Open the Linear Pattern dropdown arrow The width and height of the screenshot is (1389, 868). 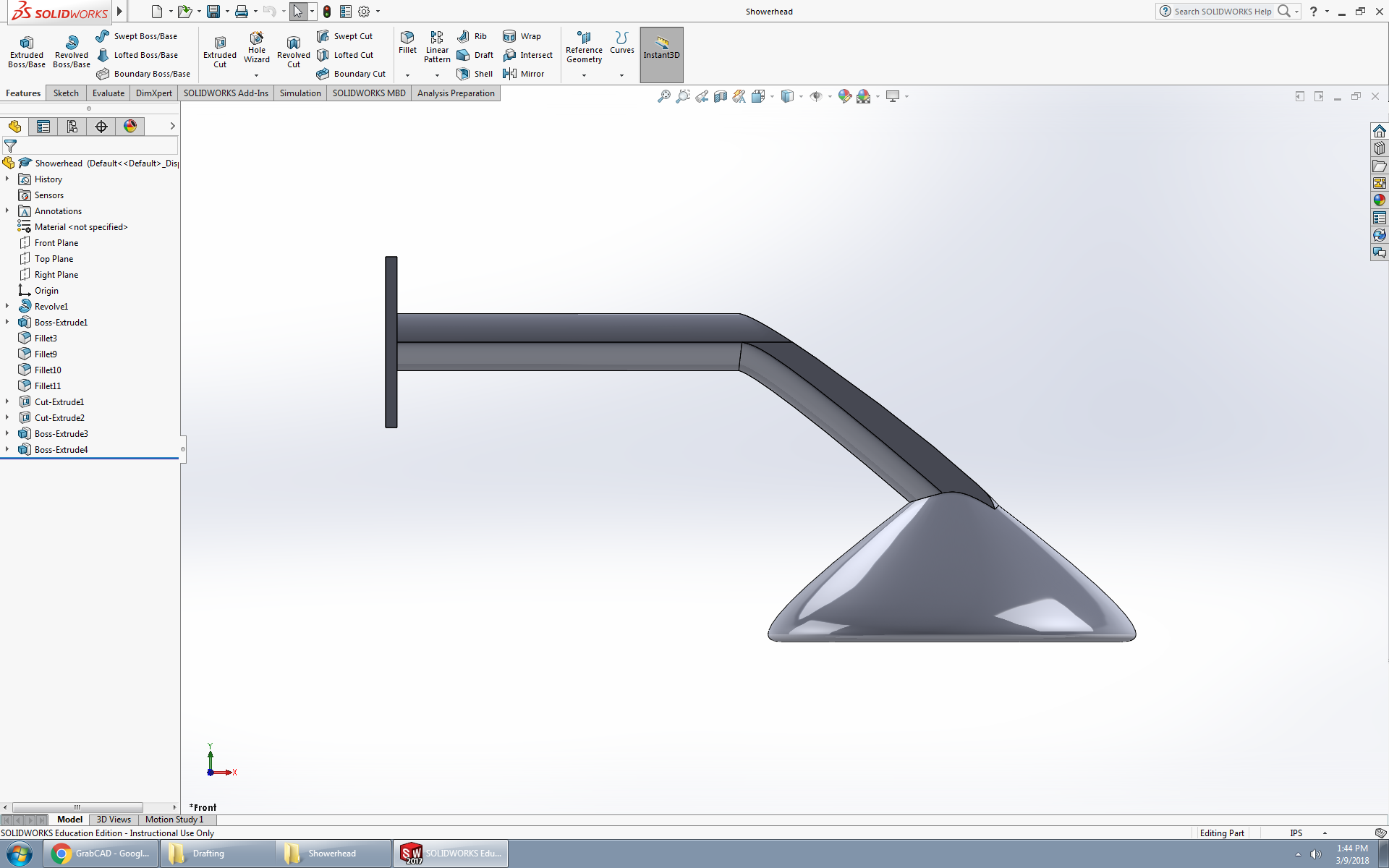(437, 75)
